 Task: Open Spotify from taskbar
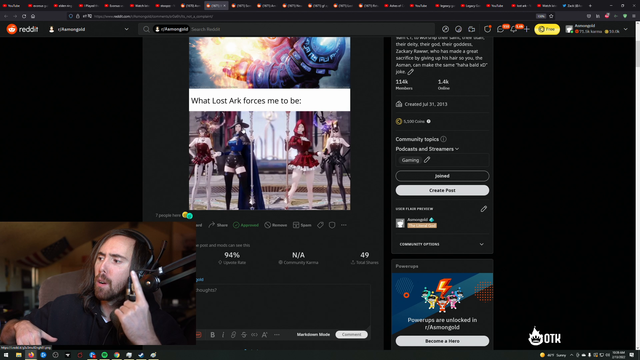(x=104, y=355)
